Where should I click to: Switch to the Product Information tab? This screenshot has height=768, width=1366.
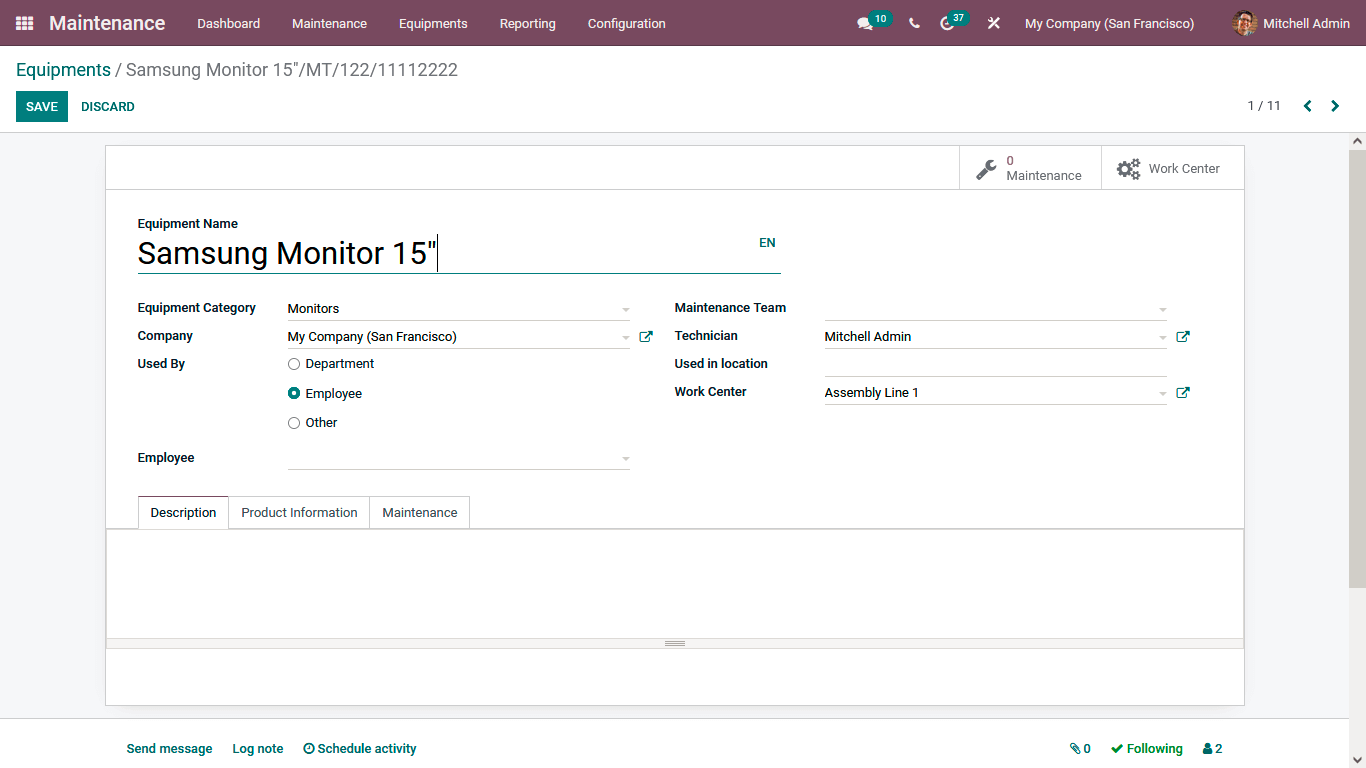point(299,512)
